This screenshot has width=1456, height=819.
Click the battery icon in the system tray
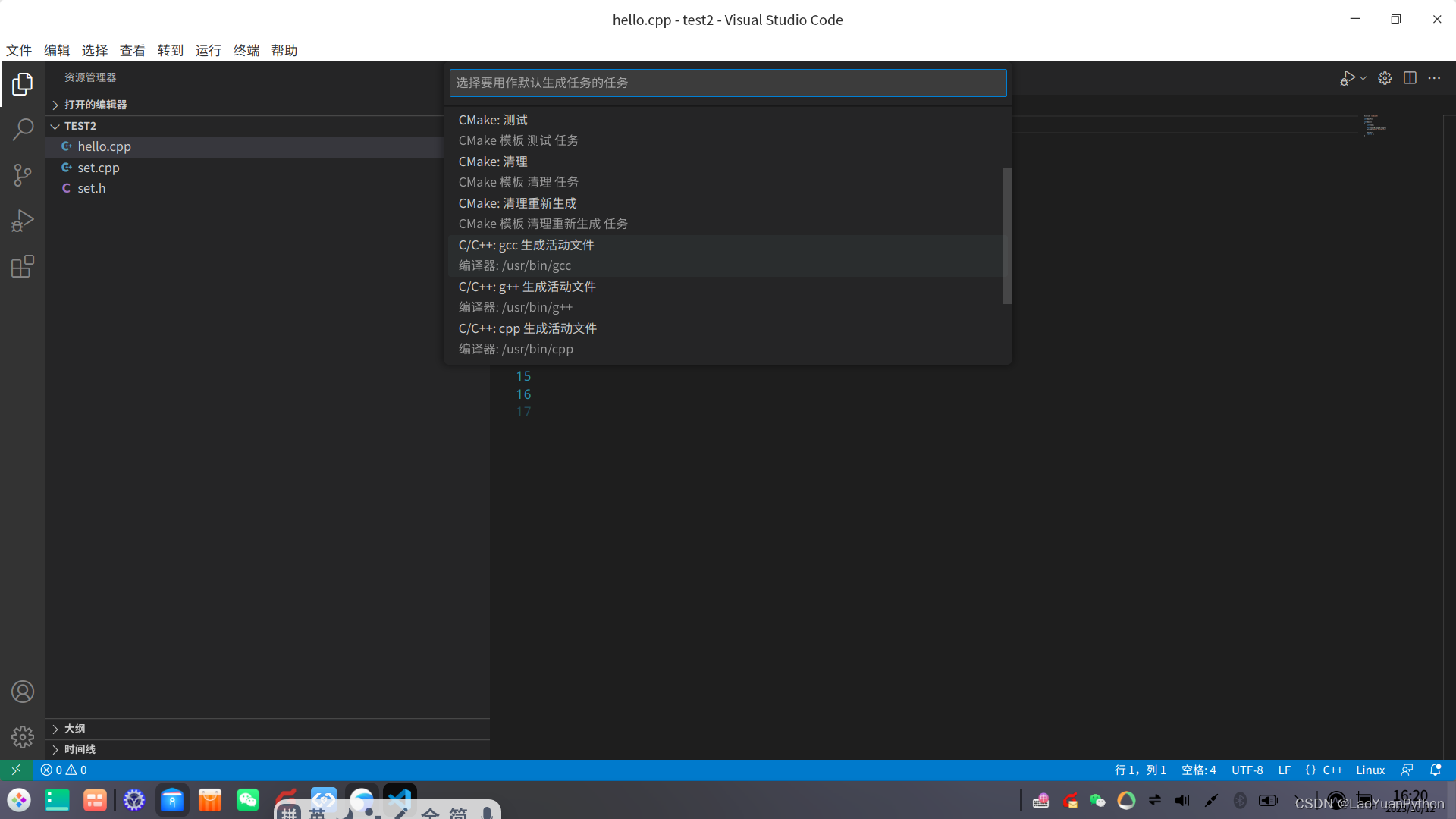point(1268,801)
